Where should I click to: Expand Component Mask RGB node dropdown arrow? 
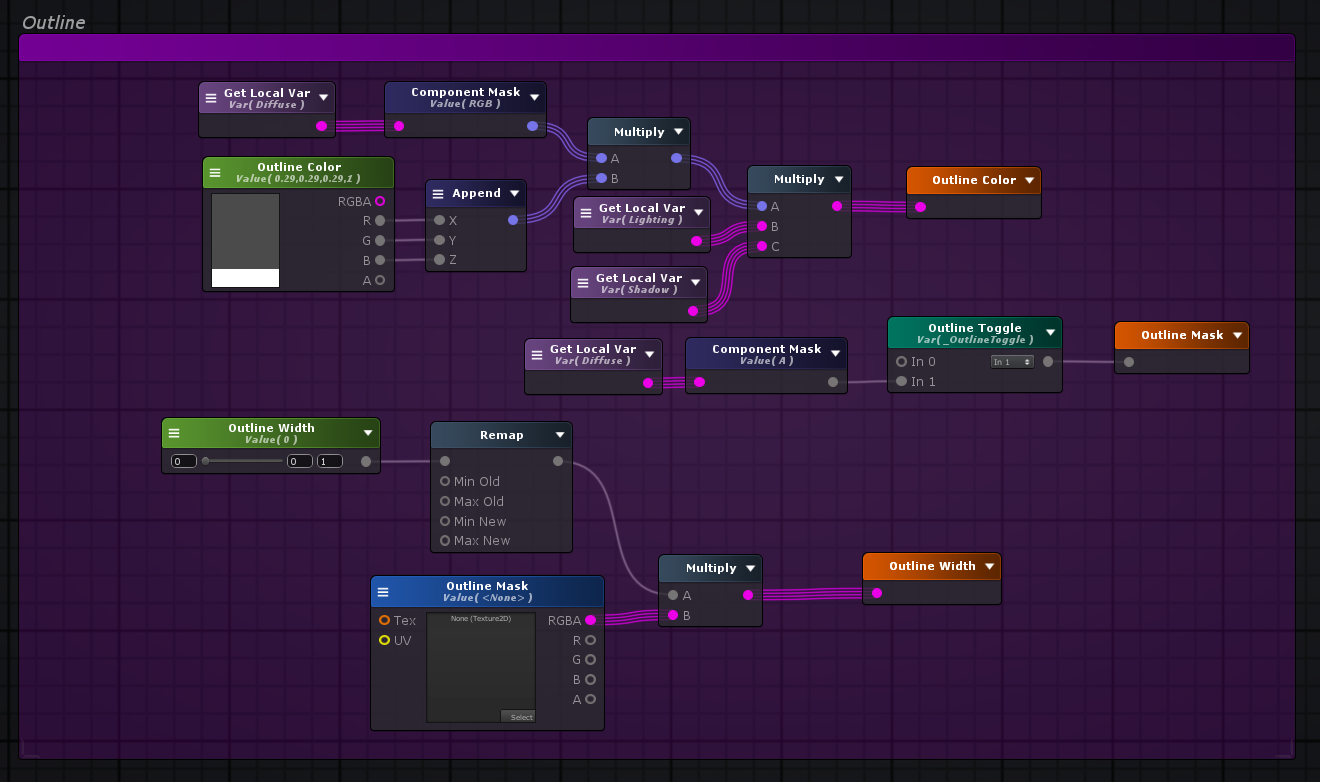tap(535, 97)
